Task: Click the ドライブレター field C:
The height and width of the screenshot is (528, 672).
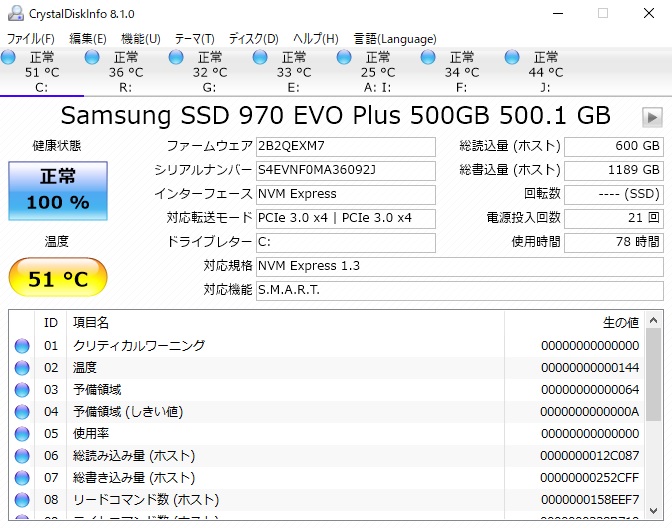Action: (x=346, y=243)
